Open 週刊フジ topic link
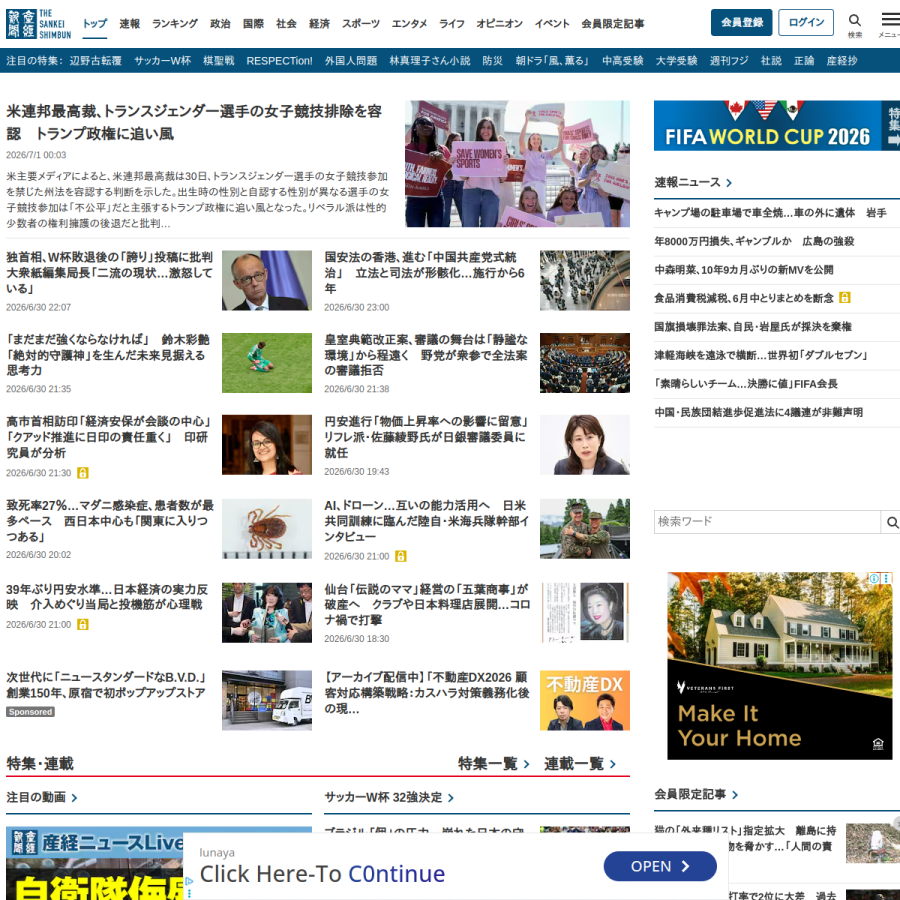This screenshot has width=900, height=900. coord(729,61)
